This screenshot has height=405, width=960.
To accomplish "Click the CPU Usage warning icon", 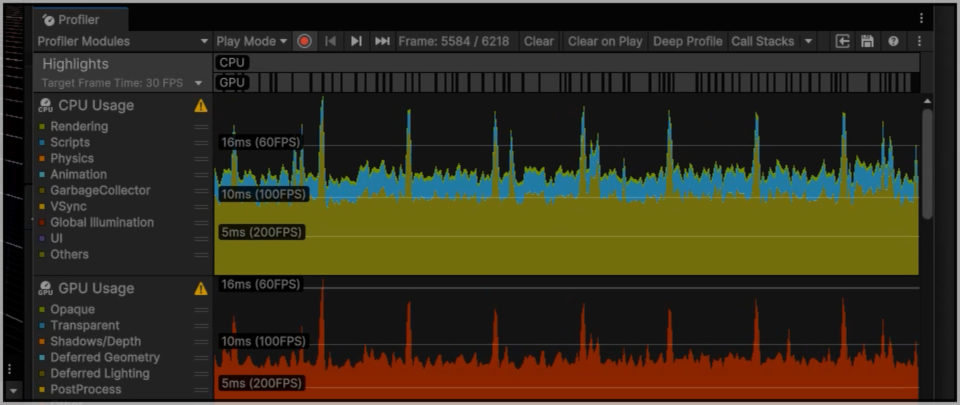I will (x=201, y=105).
